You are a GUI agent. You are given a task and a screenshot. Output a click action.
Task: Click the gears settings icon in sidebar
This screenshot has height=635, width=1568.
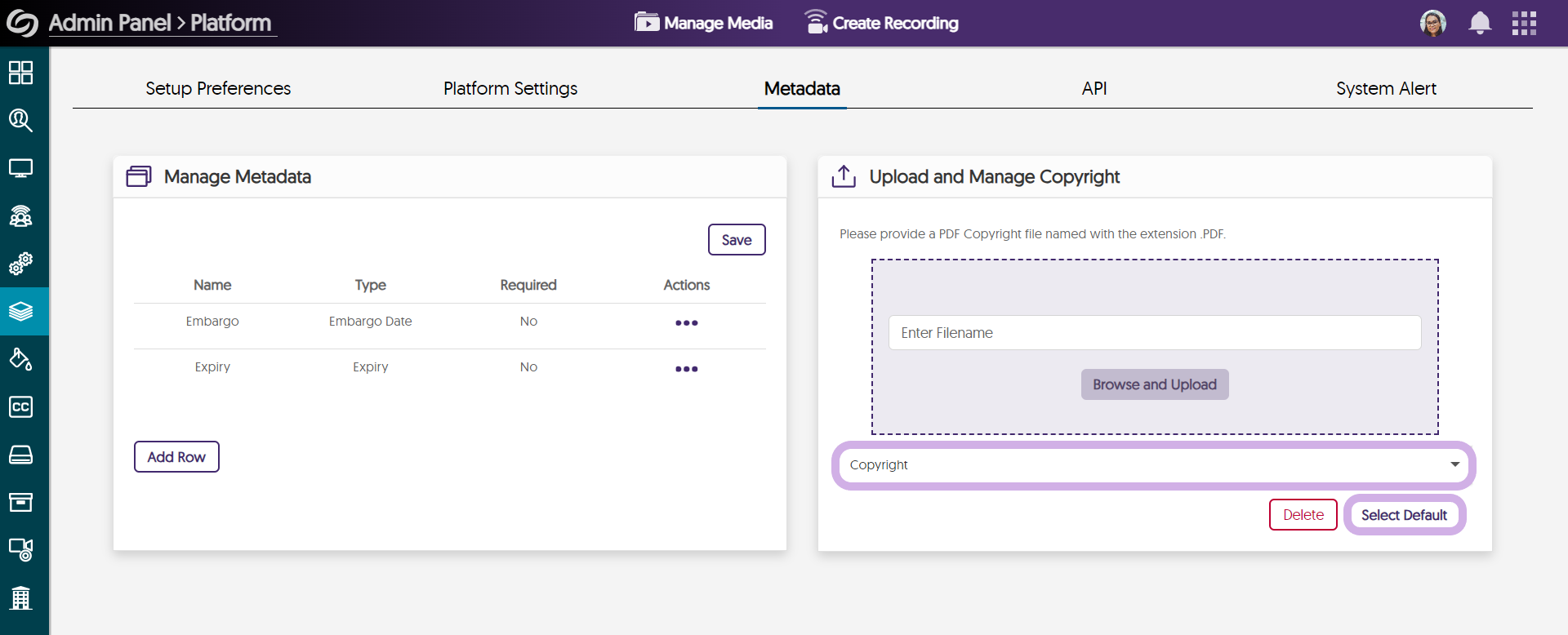[21, 264]
